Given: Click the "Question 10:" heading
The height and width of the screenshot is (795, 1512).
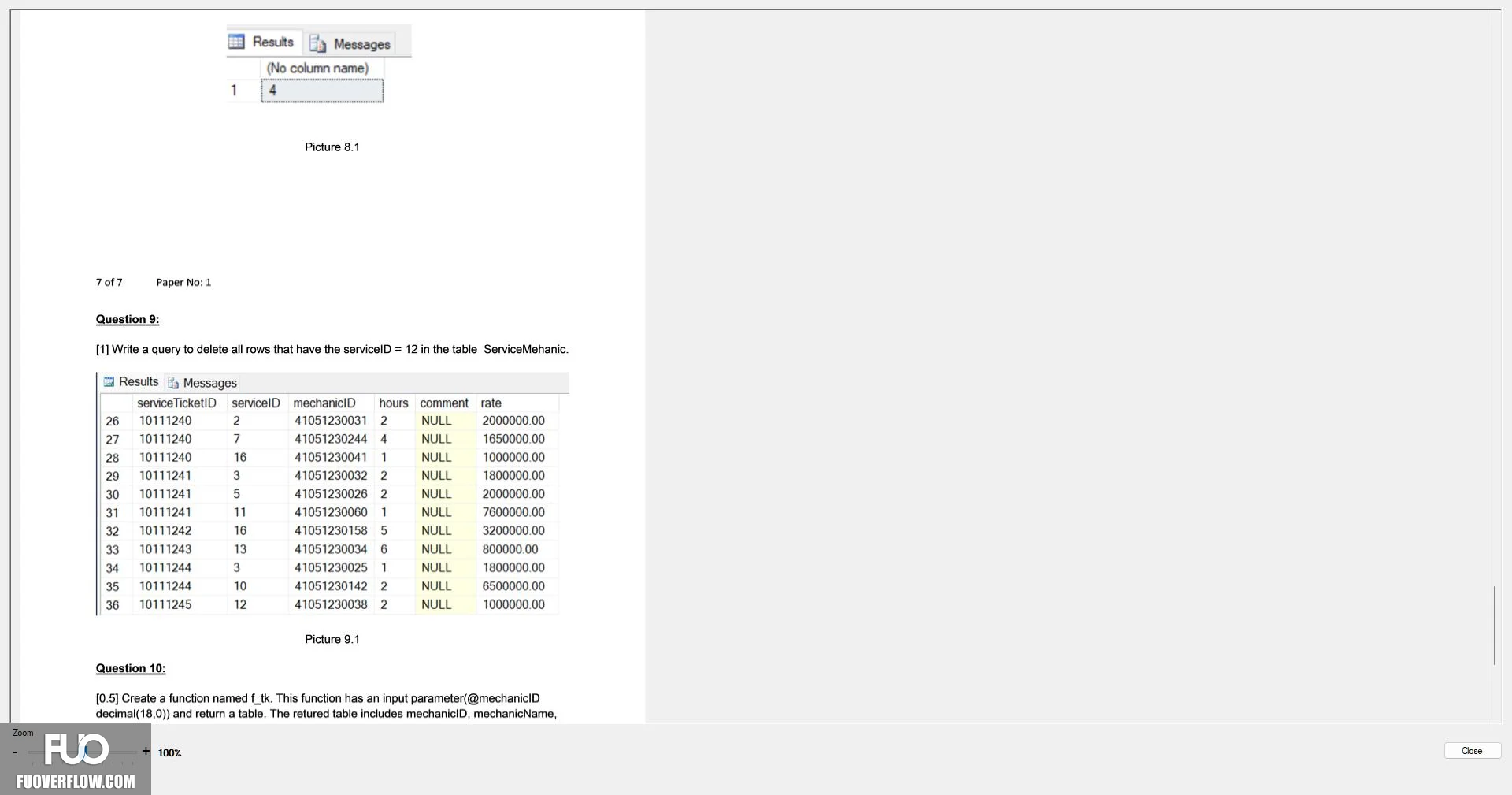Looking at the screenshot, I should pos(131,668).
